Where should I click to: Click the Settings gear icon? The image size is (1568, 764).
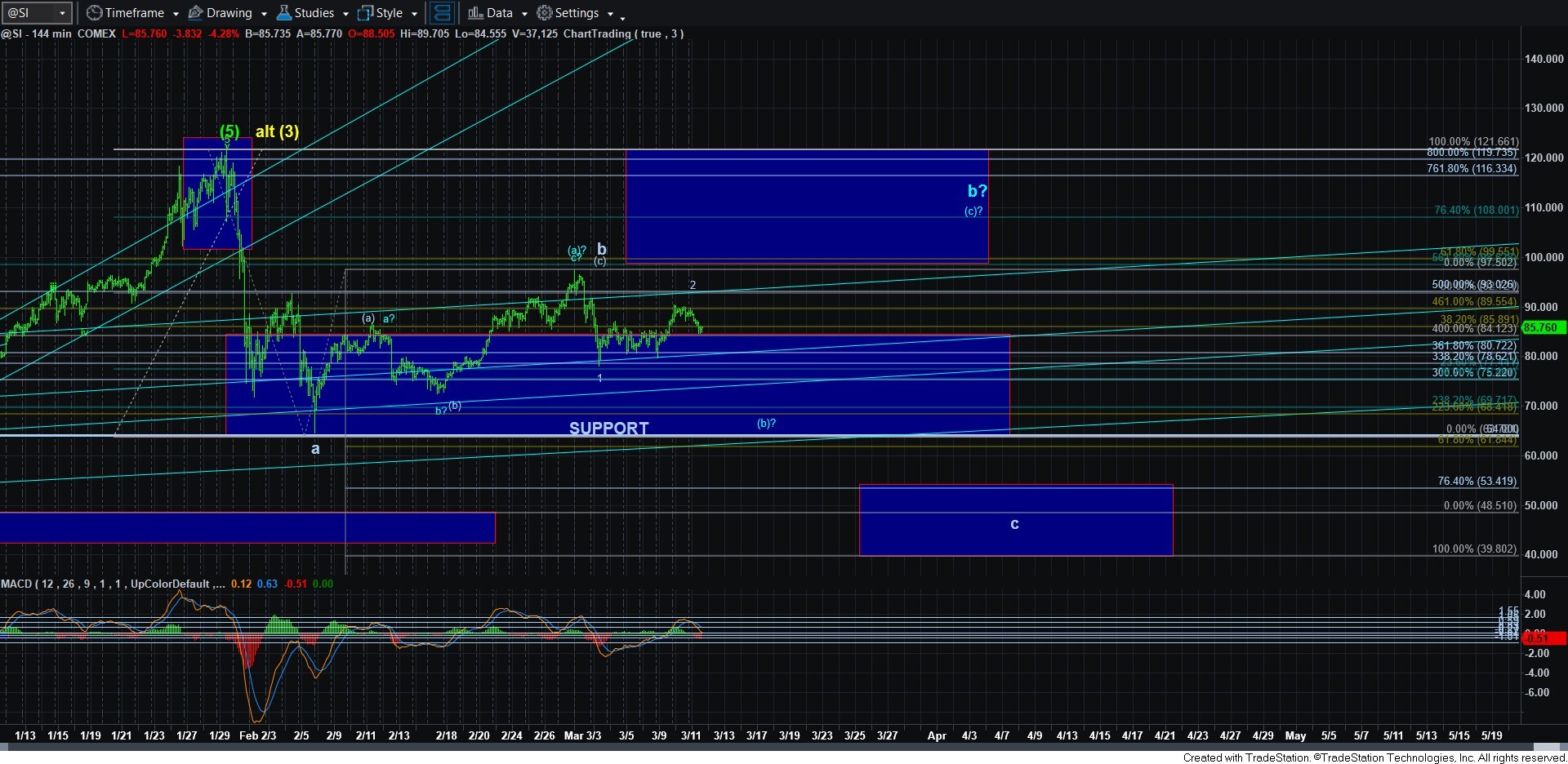pos(544,13)
